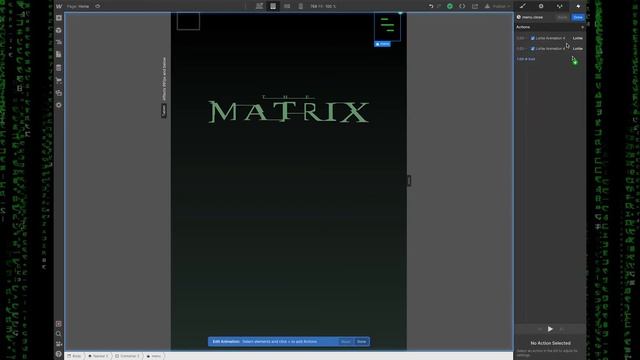Open the CMS Collections panel
This screenshot has width=640, height=360.
pos(59,68)
